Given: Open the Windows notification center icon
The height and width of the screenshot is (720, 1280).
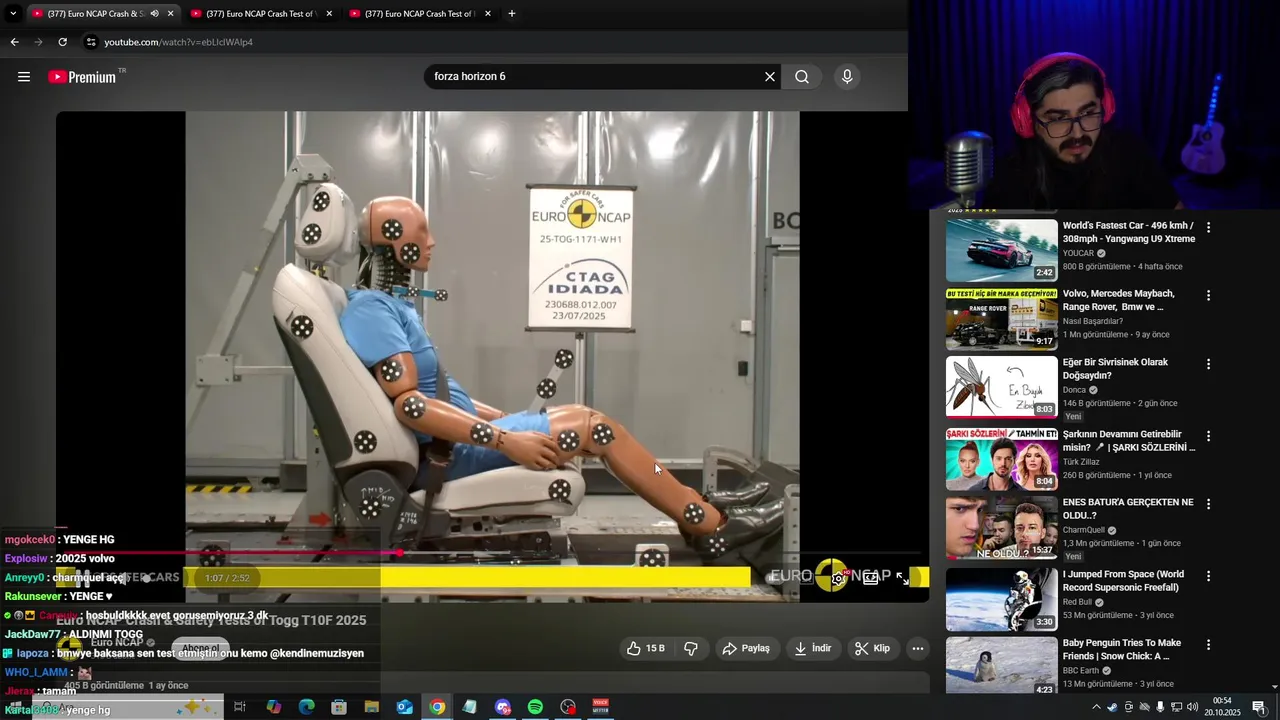Looking at the screenshot, I should pyautogui.click(x=1259, y=707).
